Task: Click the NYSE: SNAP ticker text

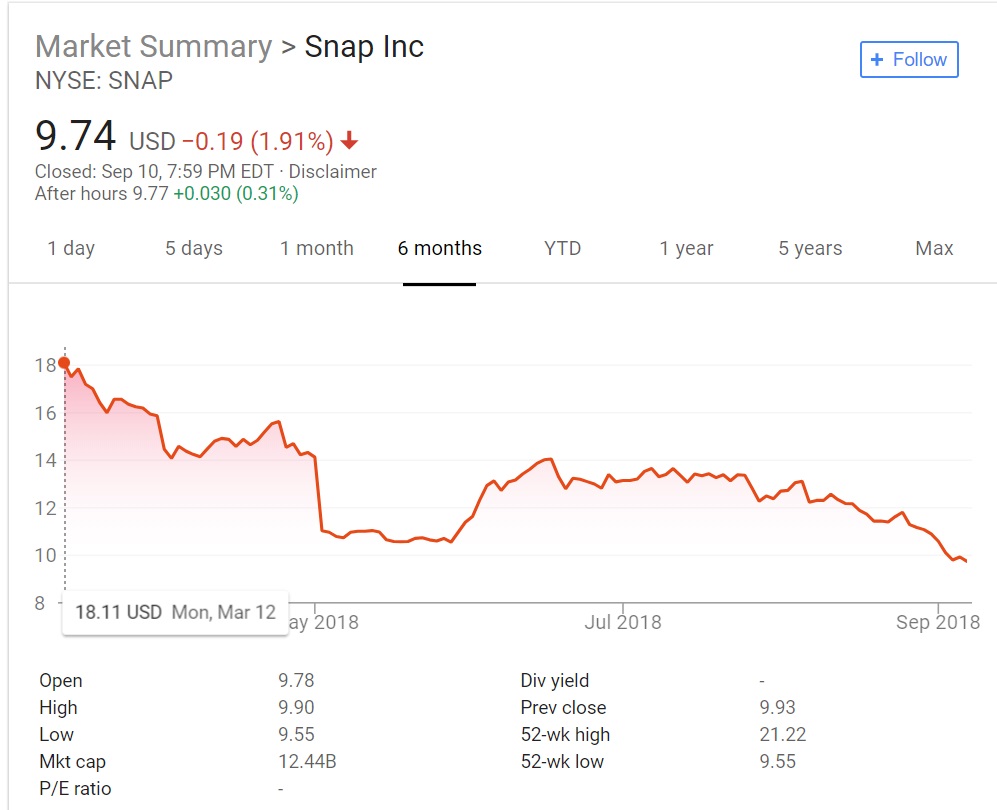Action: tap(103, 81)
